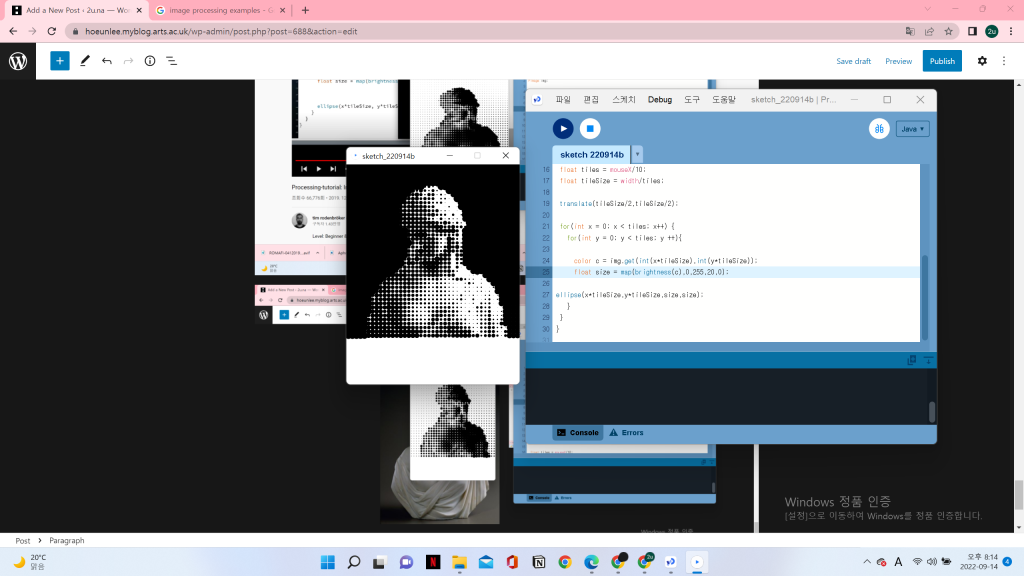This screenshot has height=576, width=1024.
Task: Click the Redo arrow in WordPress toolbar
Action: pyautogui.click(x=128, y=61)
